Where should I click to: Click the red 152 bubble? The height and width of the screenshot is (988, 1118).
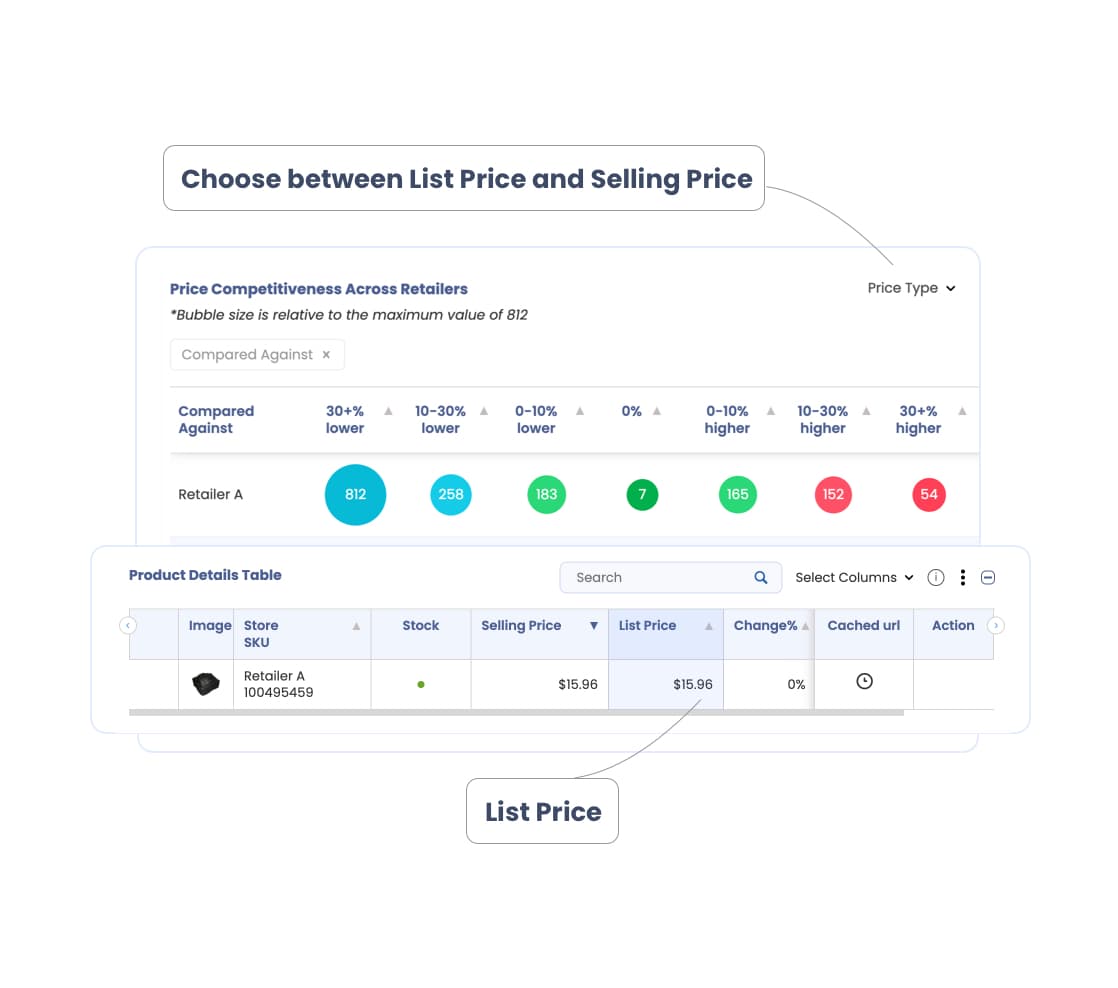pos(833,494)
